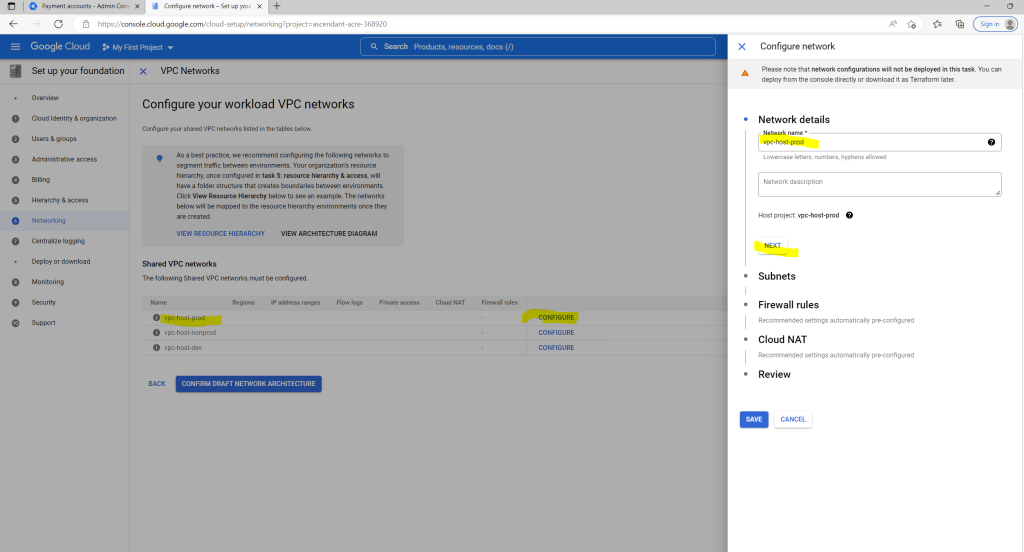Open the Security step
This screenshot has height=552, width=1024.
coord(44,302)
